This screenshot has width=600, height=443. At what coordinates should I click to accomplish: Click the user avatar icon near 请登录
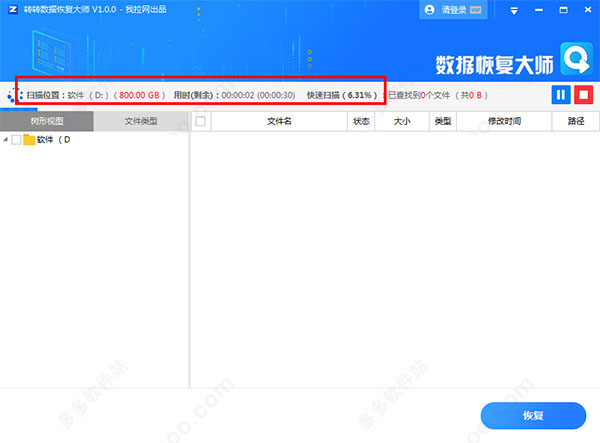tap(429, 10)
